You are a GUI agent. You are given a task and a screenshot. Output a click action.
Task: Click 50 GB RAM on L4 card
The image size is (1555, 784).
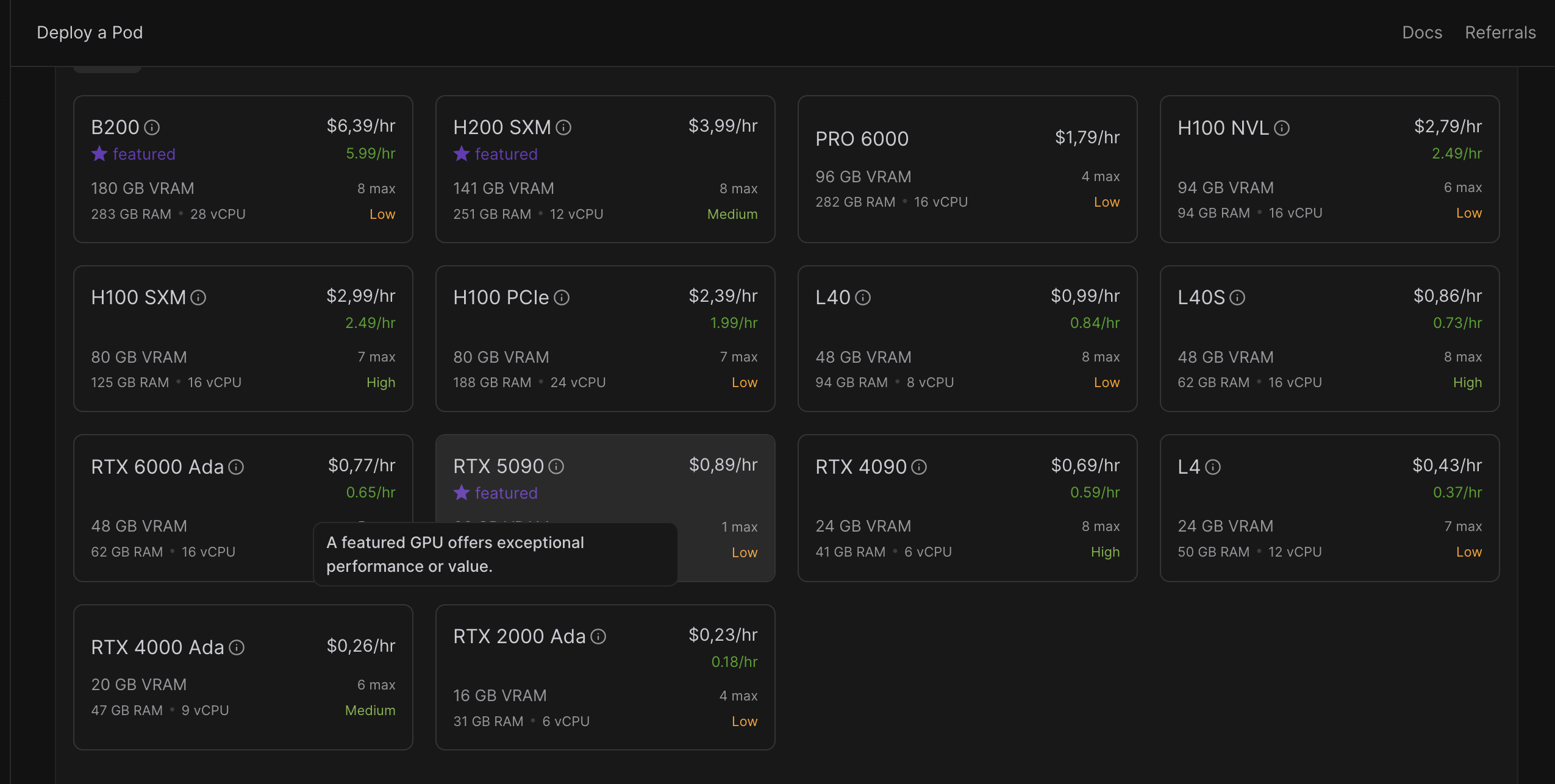point(1214,552)
